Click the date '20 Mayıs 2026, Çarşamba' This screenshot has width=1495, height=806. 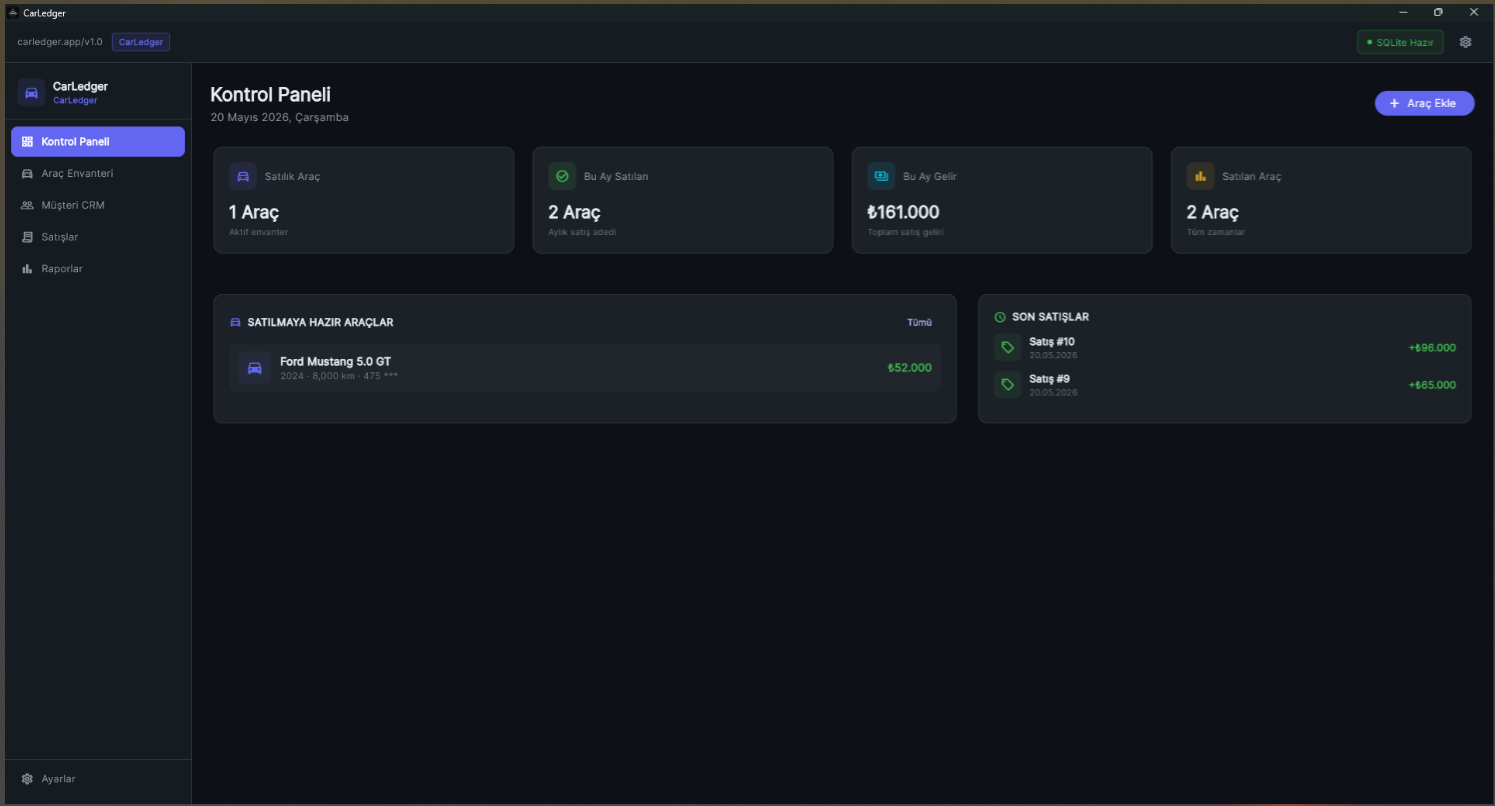point(279,118)
